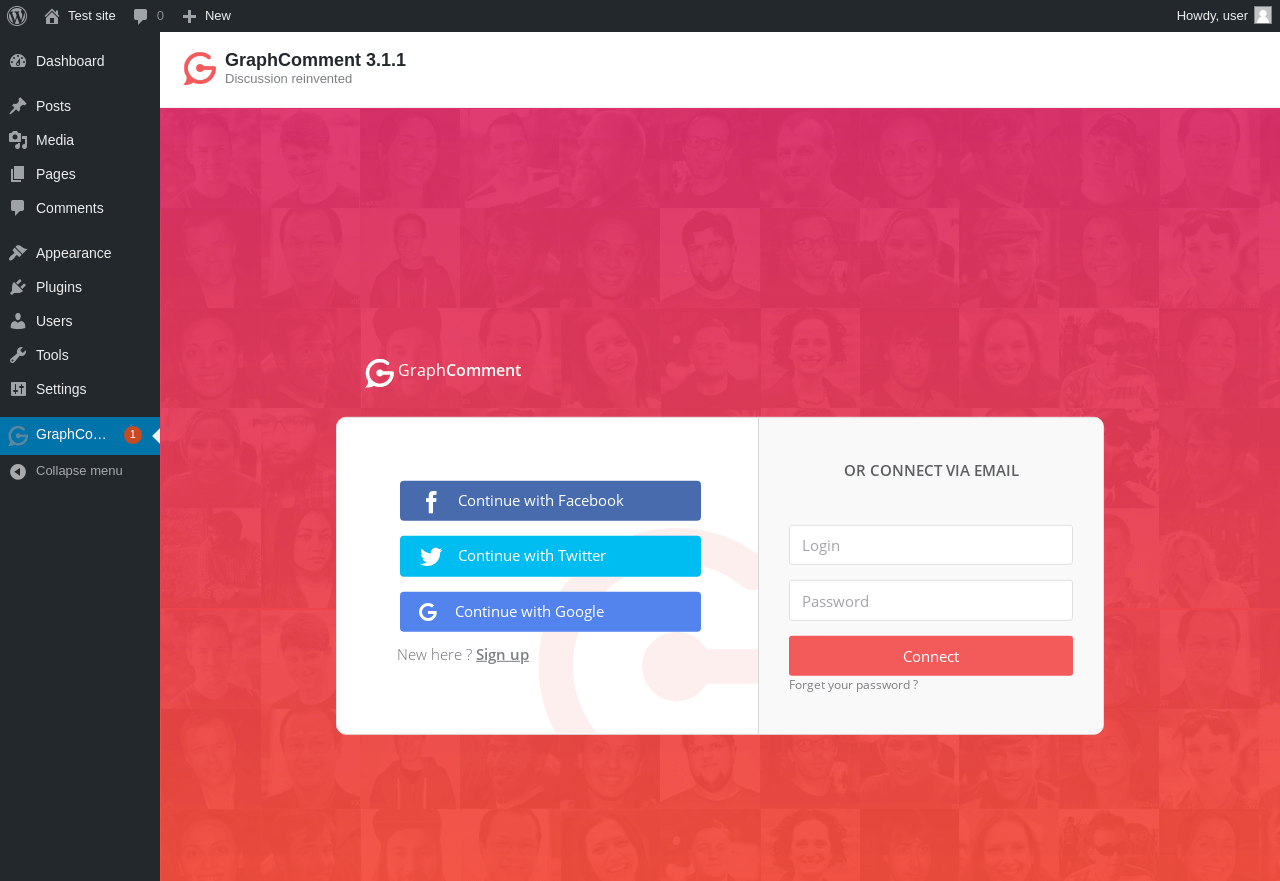Click the Appearance paintbrush icon
The width and height of the screenshot is (1280, 881).
[18, 253]
